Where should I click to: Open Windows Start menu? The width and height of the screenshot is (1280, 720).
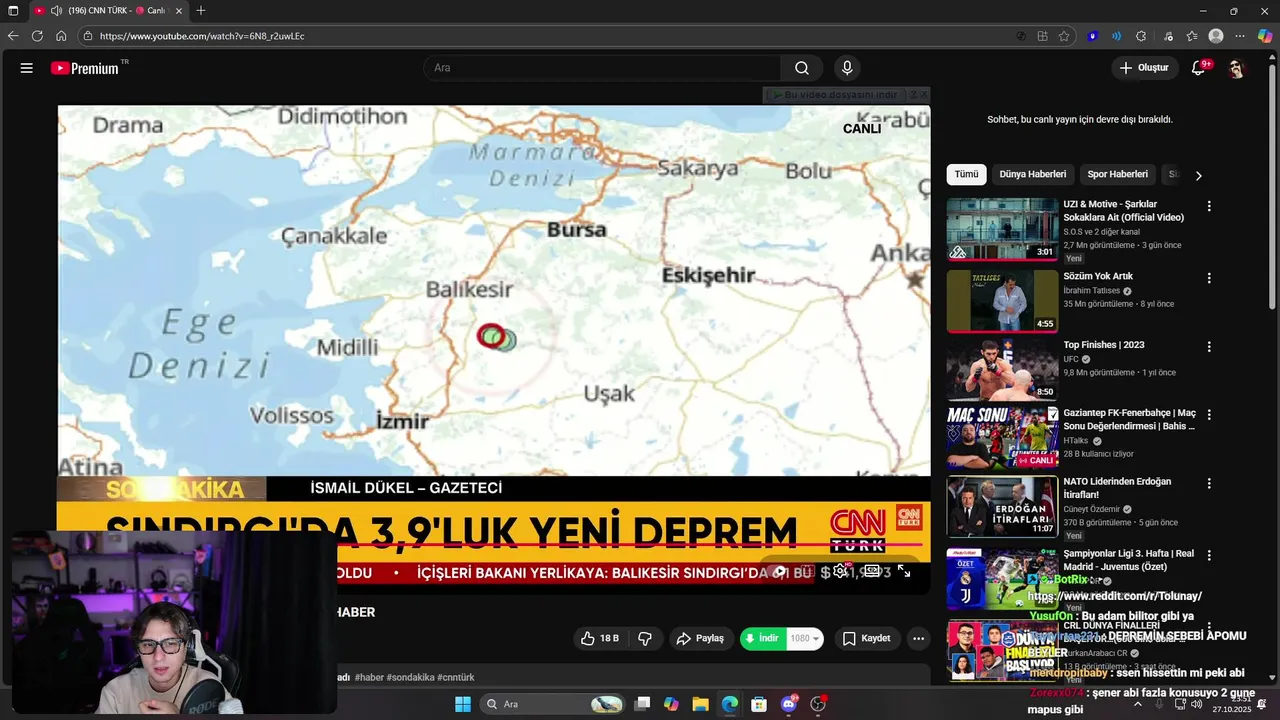click(x=463, y=704)
